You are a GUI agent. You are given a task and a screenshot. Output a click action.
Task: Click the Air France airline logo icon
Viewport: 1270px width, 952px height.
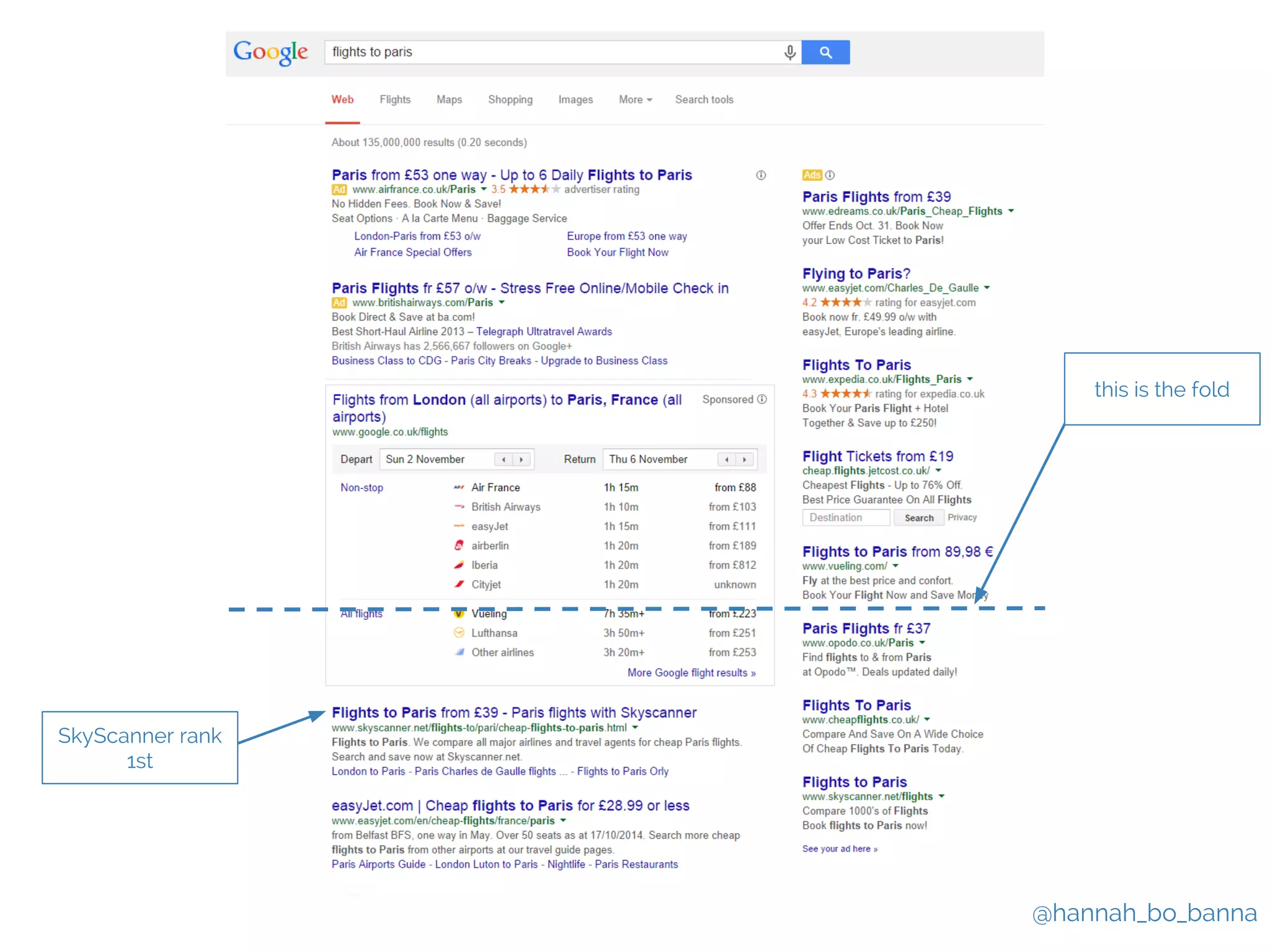(x=459, y=488)
